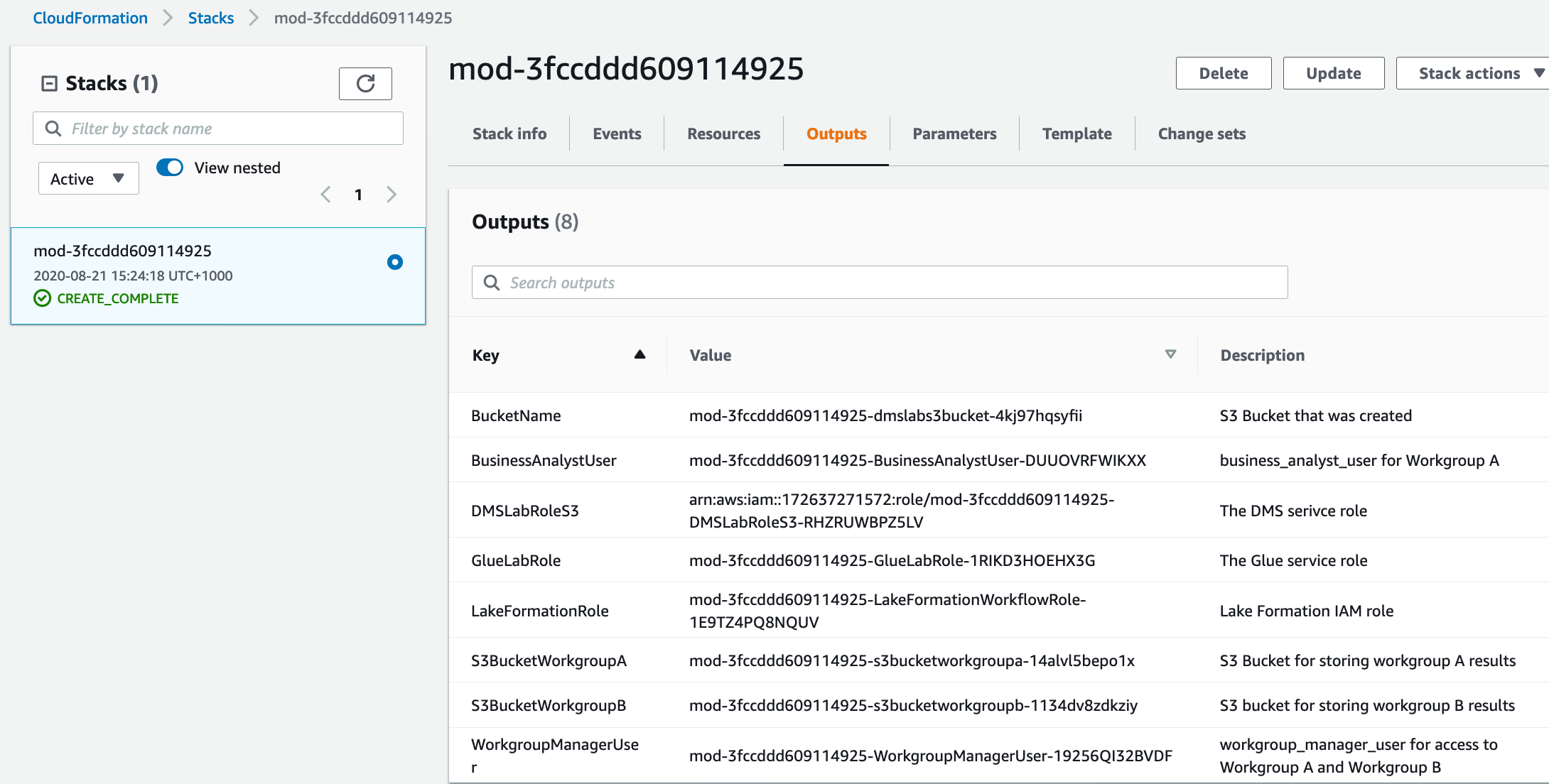
Task: Select the Outputs tab
Action: coord(836,134)
